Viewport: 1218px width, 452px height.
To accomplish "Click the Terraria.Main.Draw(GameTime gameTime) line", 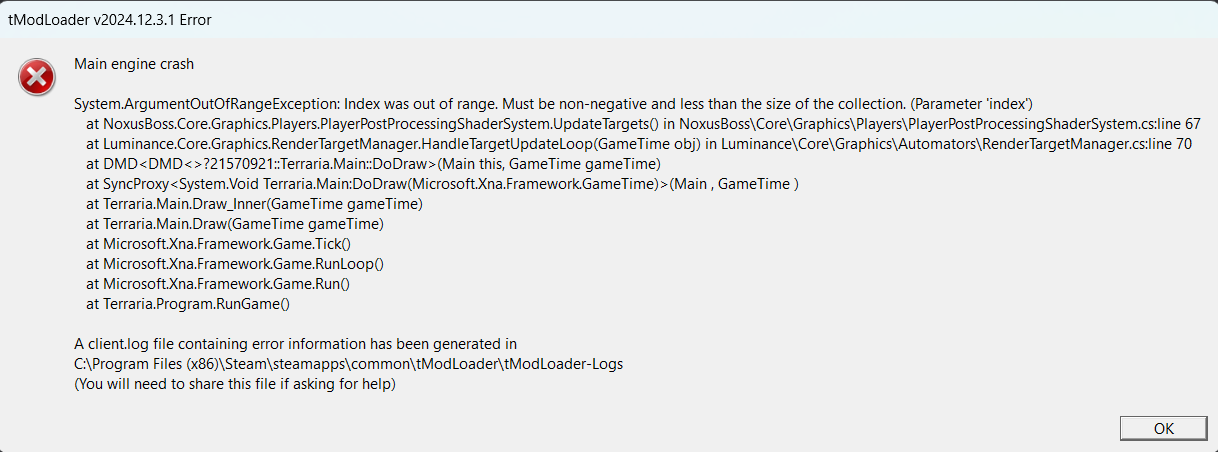I will click(235, 224).
